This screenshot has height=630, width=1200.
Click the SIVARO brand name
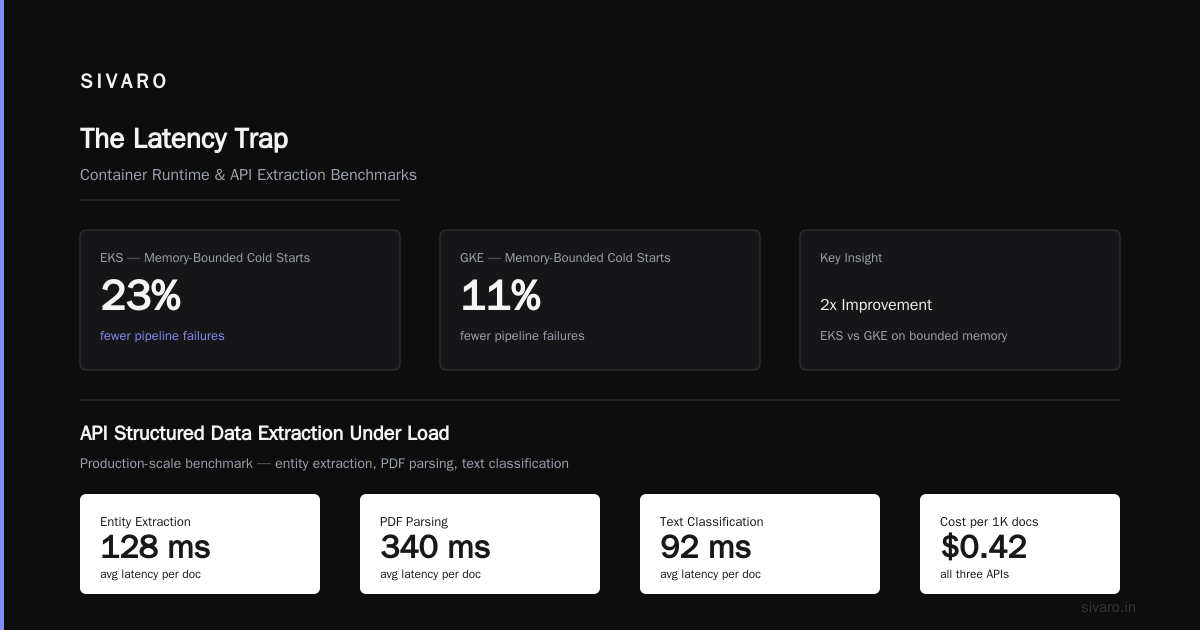tap(124, 82)
